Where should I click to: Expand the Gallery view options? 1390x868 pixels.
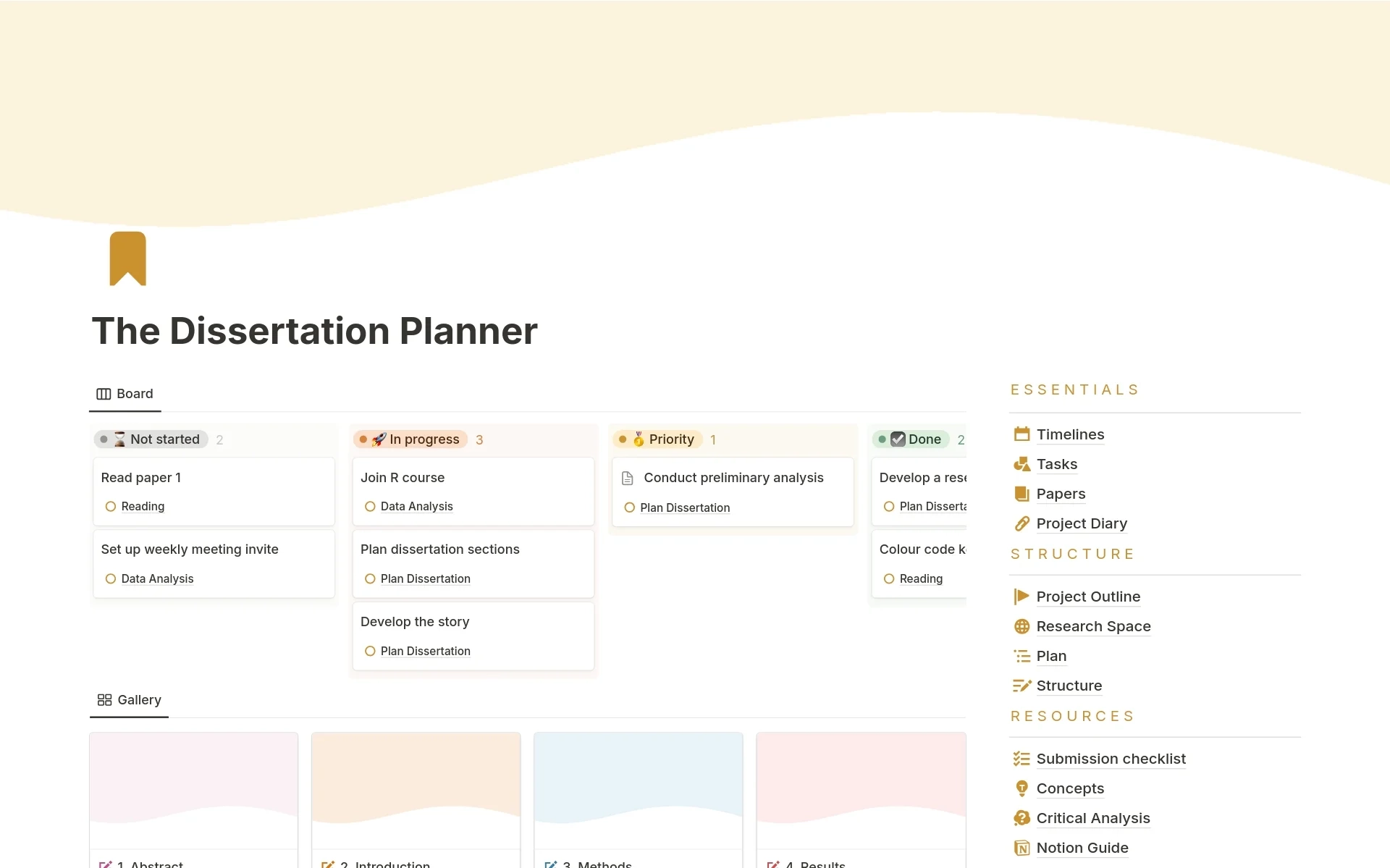click(140, 699)
